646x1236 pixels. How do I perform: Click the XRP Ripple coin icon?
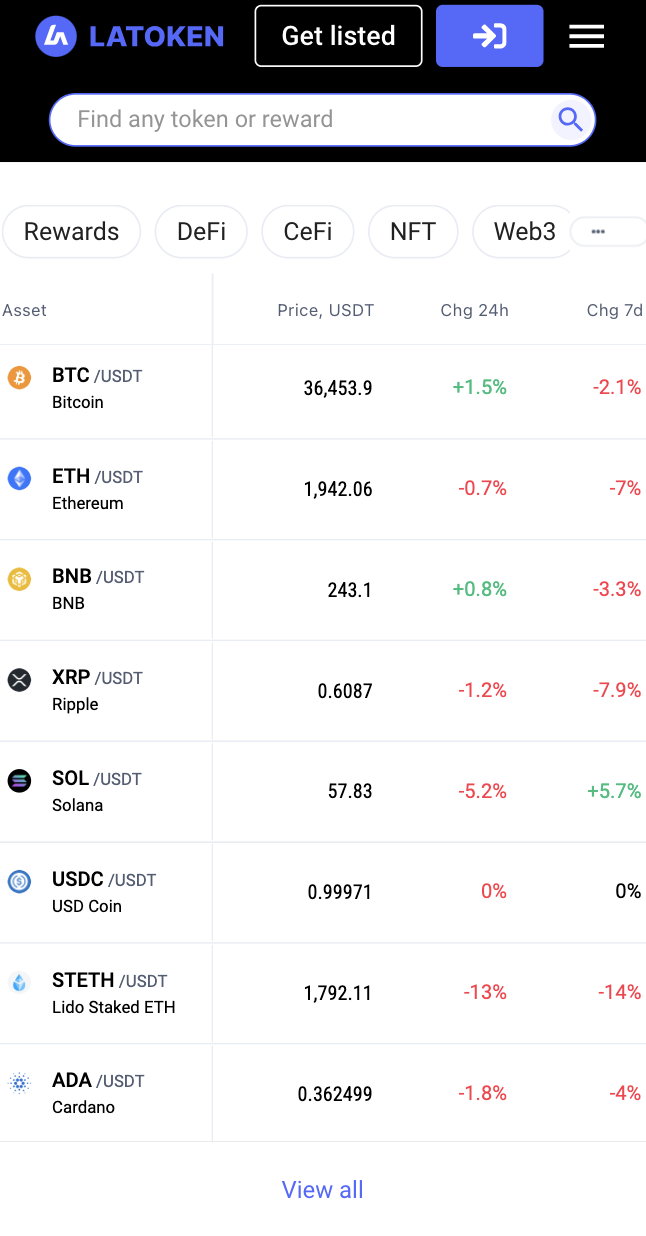coord(19,680)
